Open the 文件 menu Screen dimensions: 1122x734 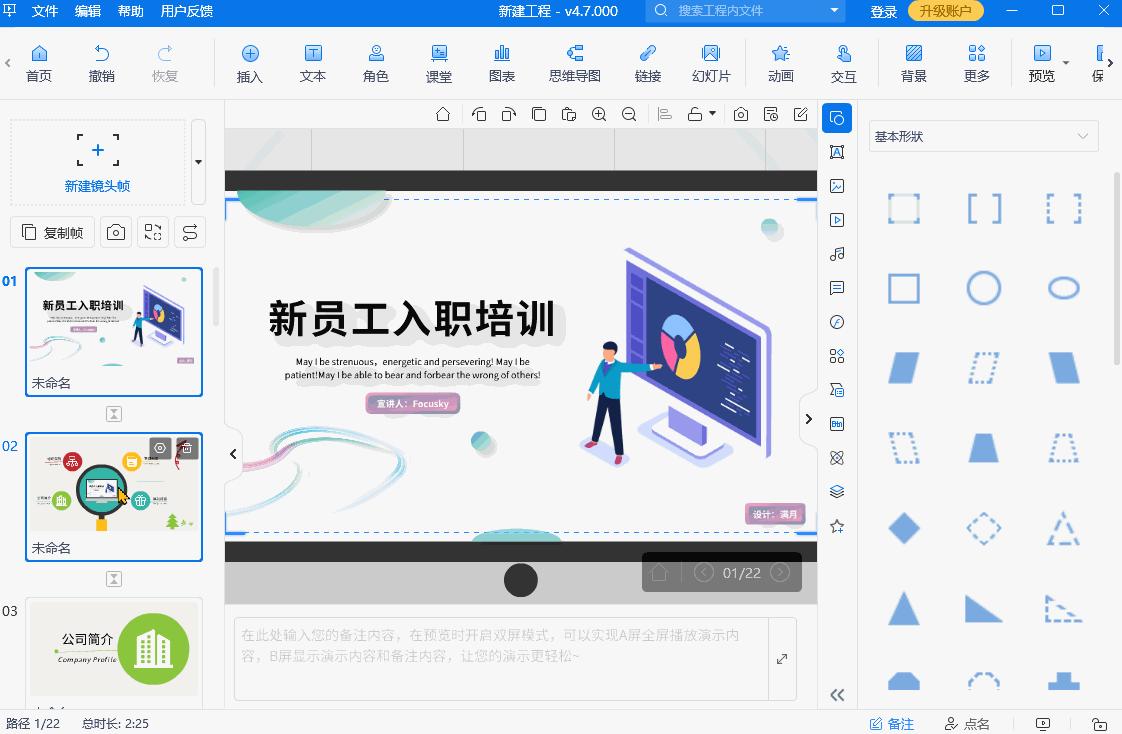[x=45, y=12]
